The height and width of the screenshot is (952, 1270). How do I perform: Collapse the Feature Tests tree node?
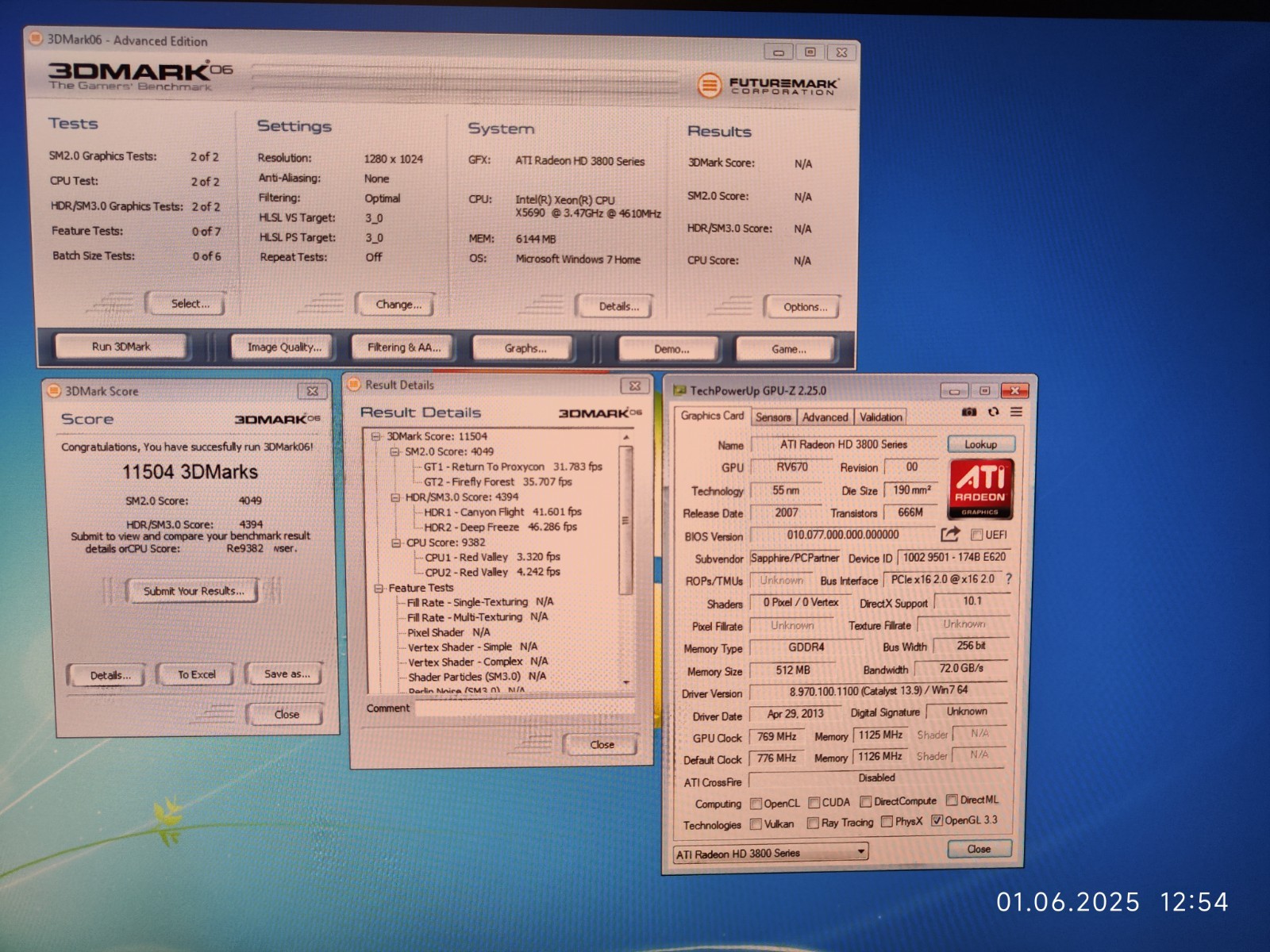pyautogui.click(x=379, y=588)
